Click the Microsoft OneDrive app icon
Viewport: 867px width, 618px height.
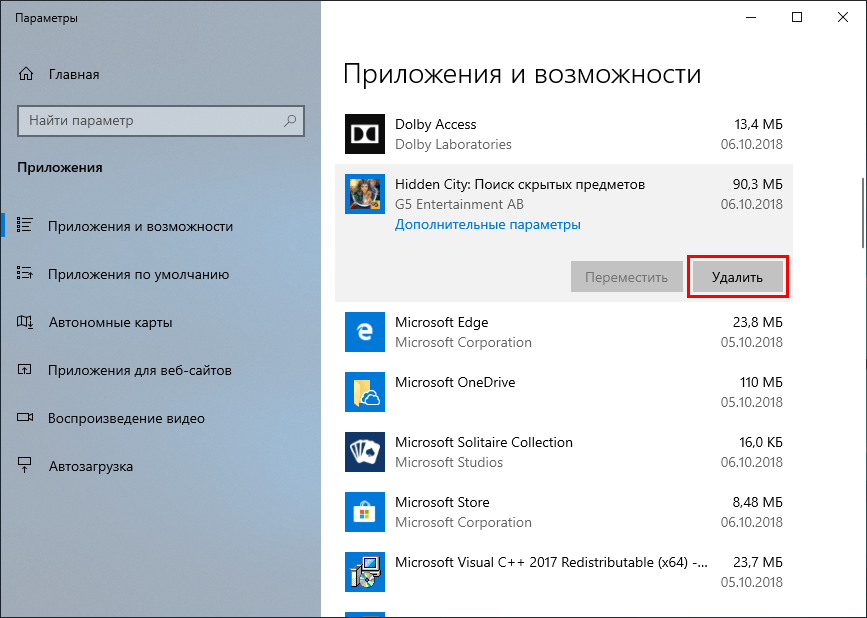tap(365, 392)
